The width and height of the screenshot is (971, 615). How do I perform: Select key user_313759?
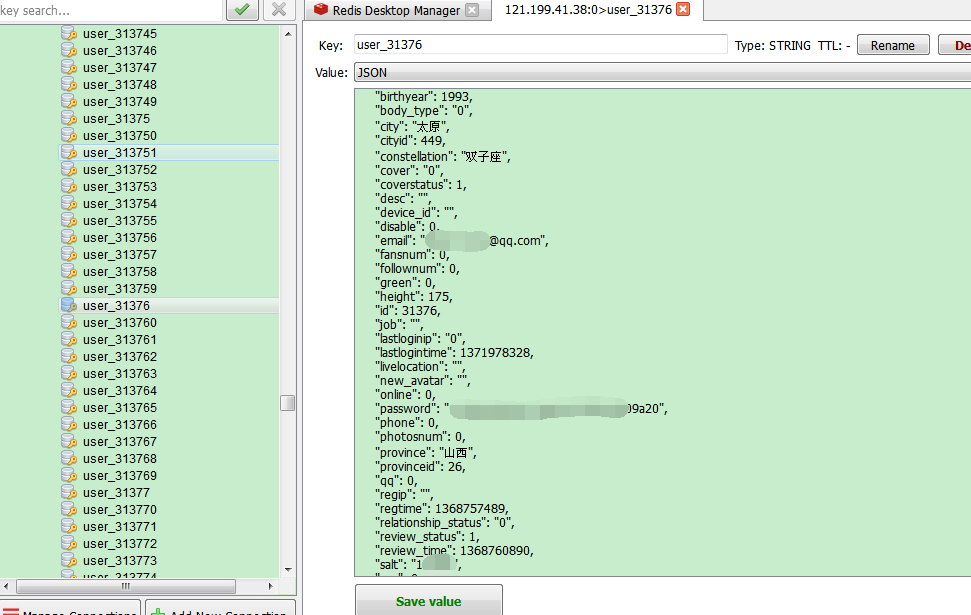coord(120,289)
